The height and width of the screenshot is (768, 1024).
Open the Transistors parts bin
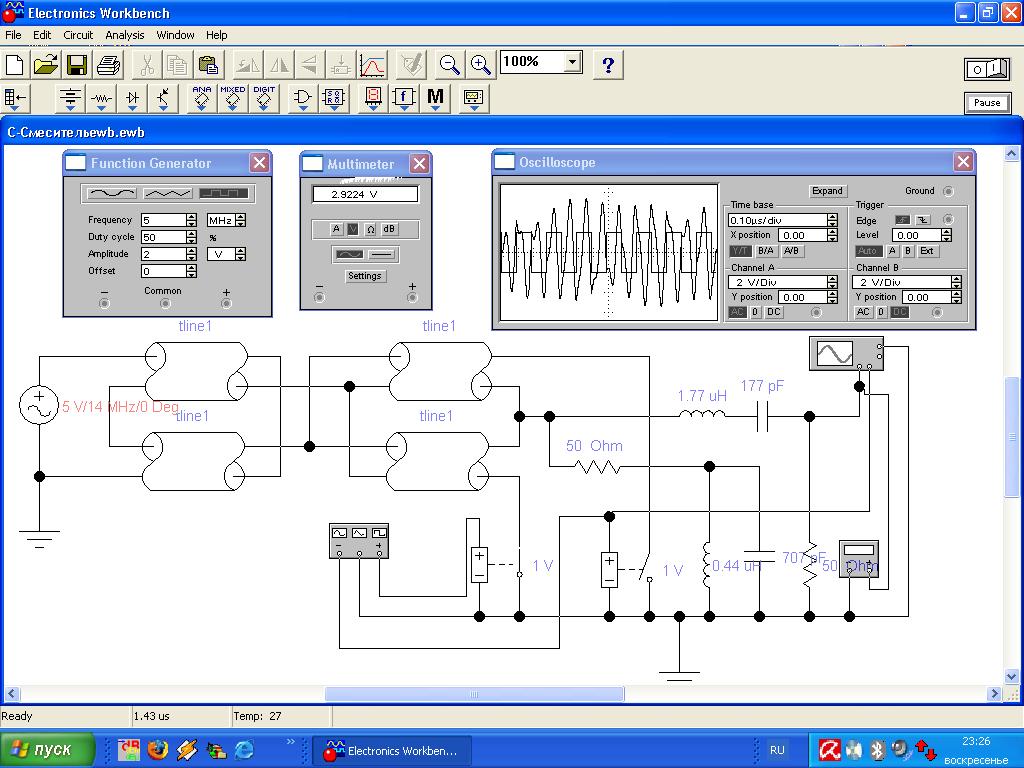[163, 98]
